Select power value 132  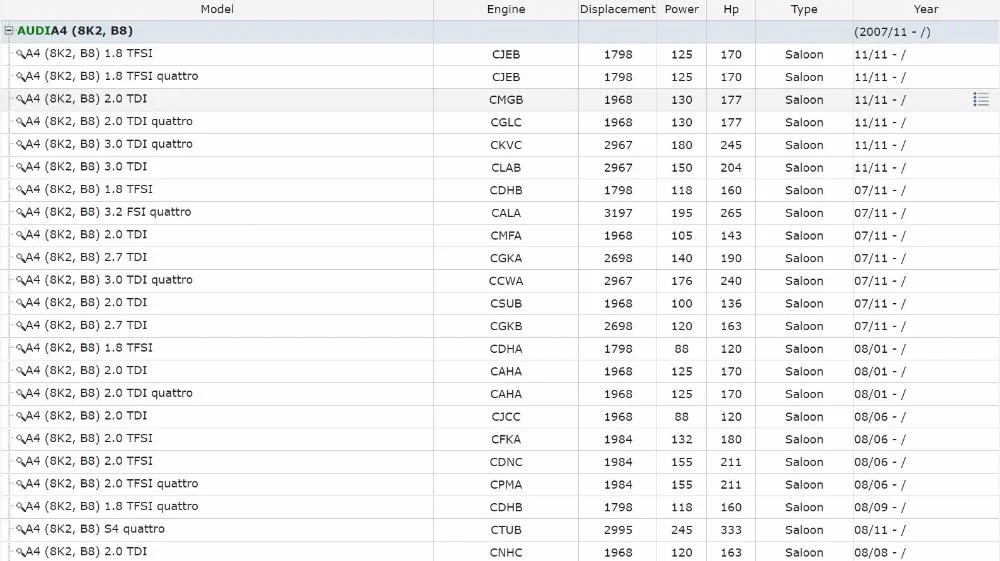coord(681,439)
